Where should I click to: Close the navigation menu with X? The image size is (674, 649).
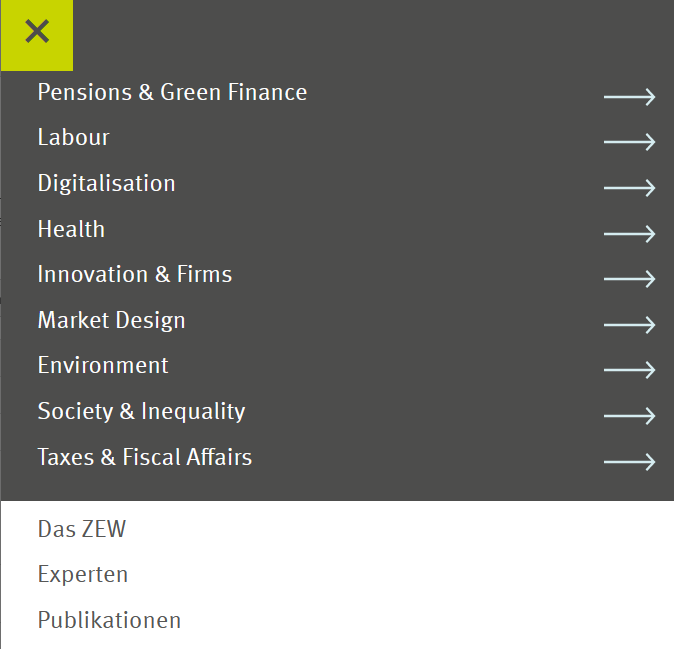pos(37,32)
